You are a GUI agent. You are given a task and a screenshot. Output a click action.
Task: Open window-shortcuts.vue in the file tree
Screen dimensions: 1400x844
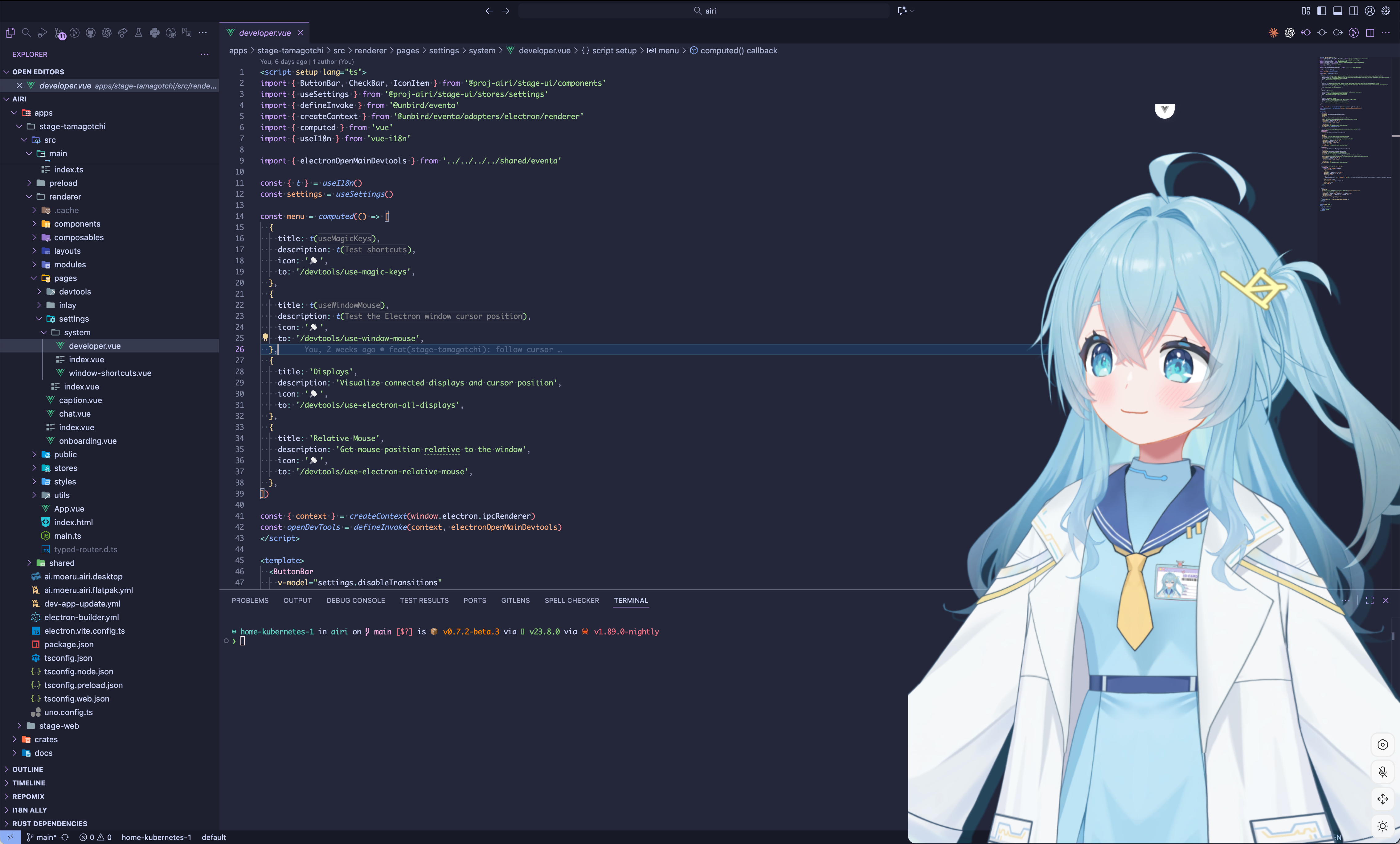[x=110, y=373]
